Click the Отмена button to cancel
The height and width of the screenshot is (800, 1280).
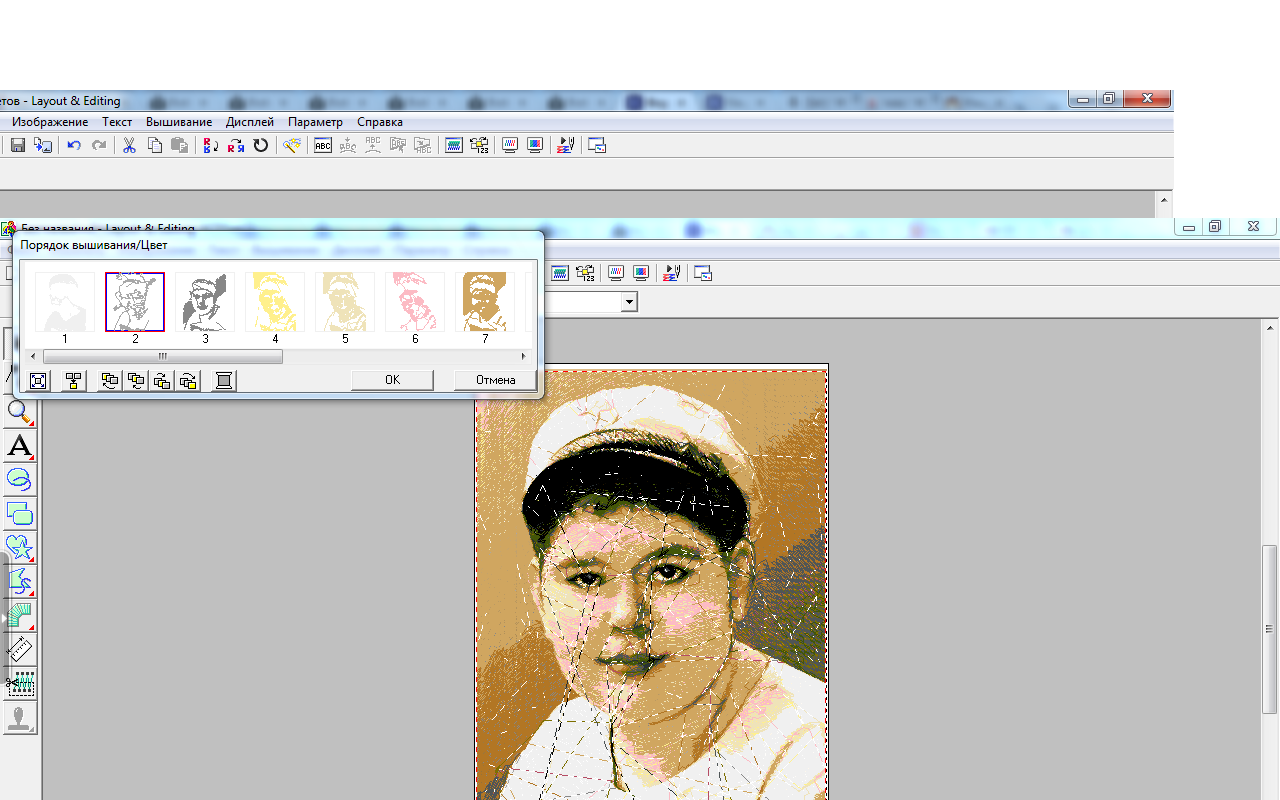pyautogui.click(x=495, y=380)
